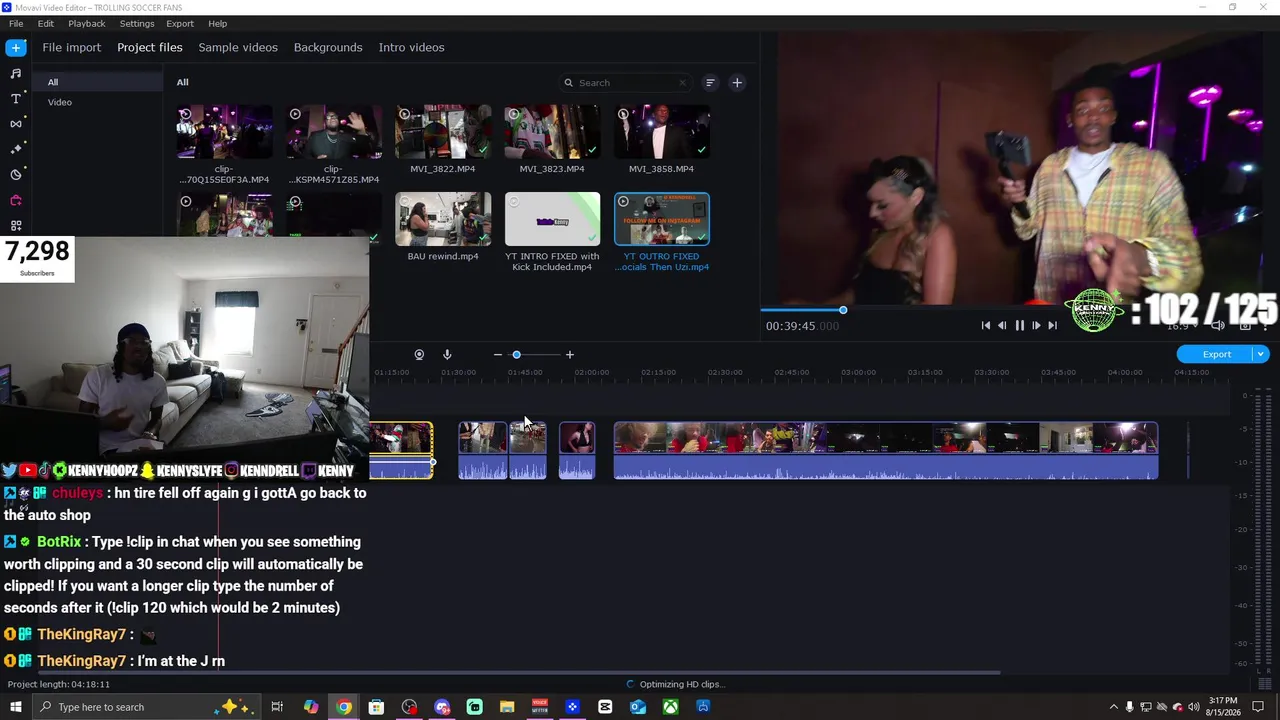Open the Stickers panel icon
The height and width of the screenshot is (720, 1280).
[16, 175]
